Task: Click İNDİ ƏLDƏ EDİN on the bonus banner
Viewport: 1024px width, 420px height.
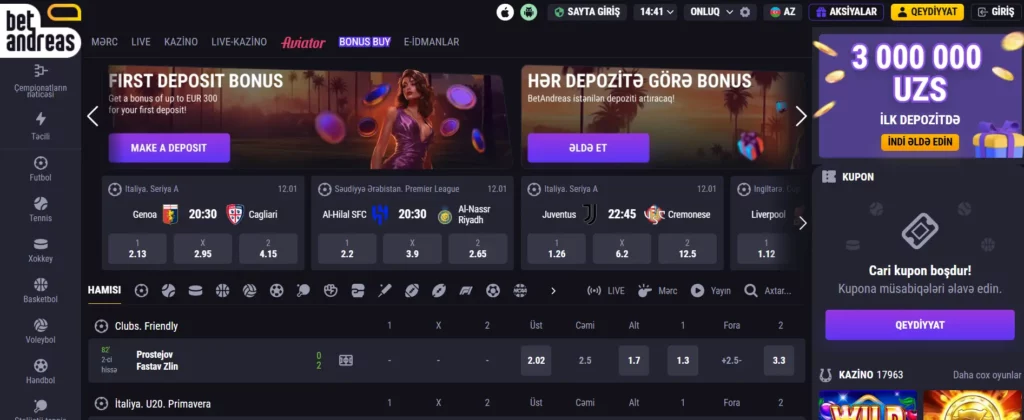Action: [920, 142]
